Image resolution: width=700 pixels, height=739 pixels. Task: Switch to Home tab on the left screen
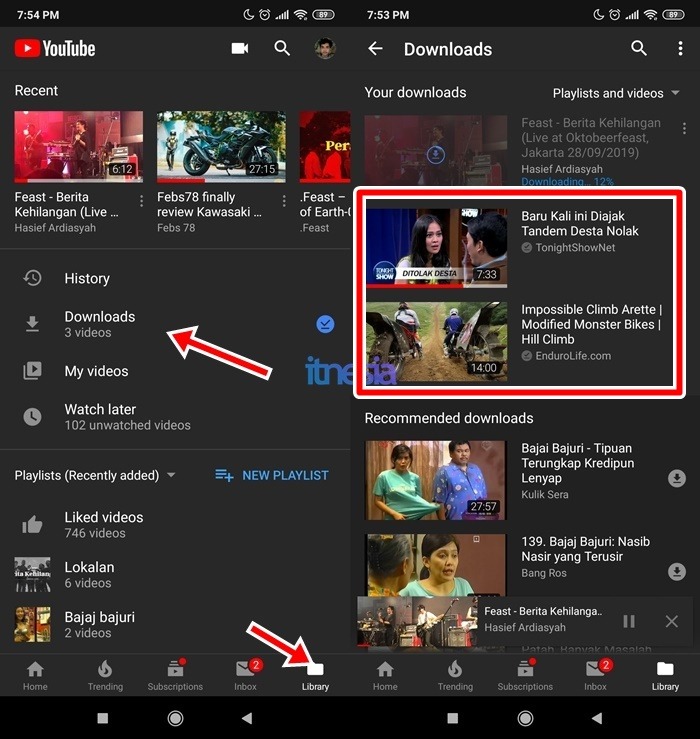(35, 675)
